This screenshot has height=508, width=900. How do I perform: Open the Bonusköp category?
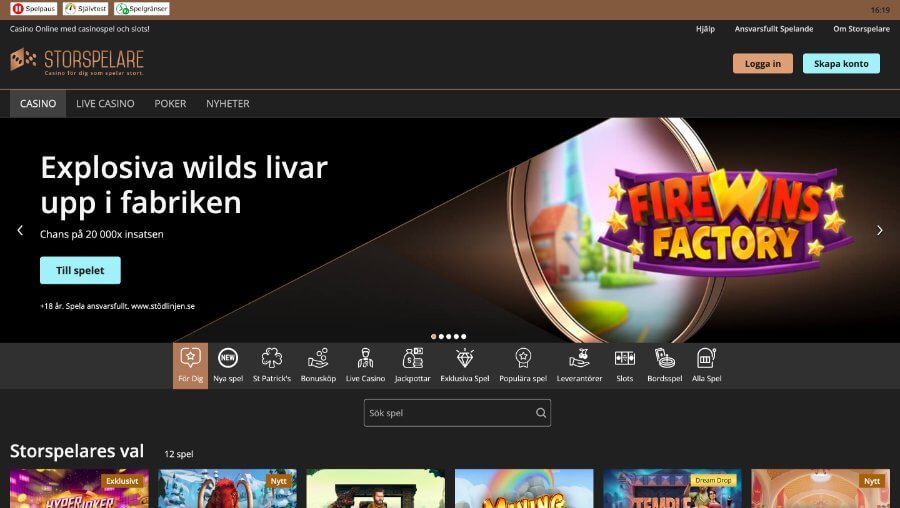pyautogui.click(x=318, y=366)
